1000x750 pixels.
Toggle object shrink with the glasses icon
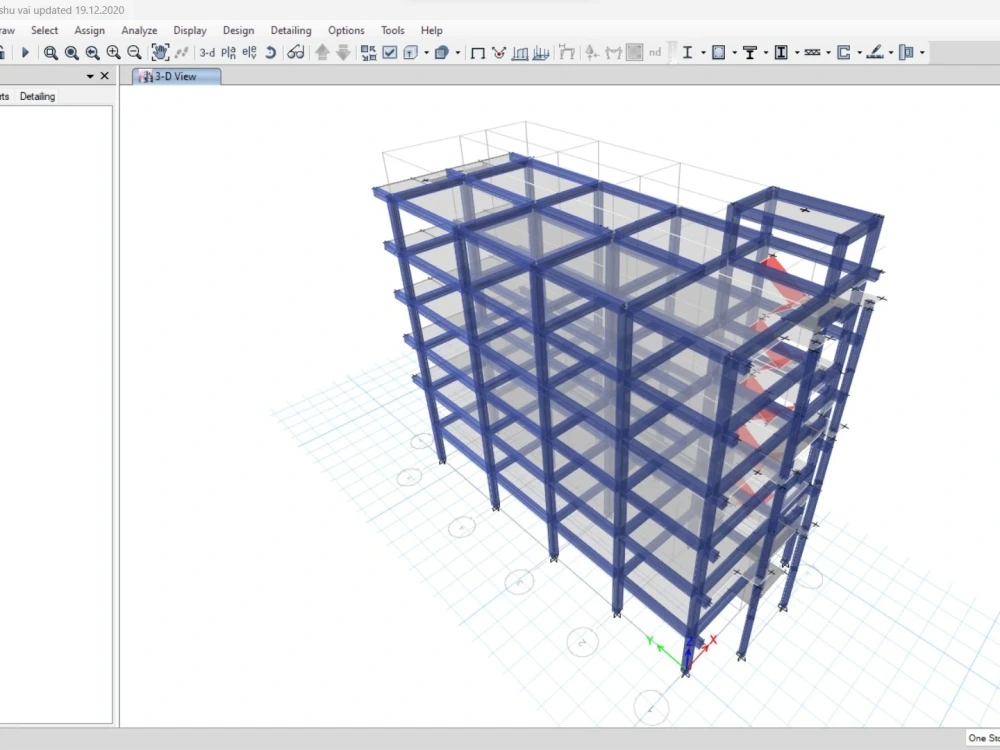[294, 52]
